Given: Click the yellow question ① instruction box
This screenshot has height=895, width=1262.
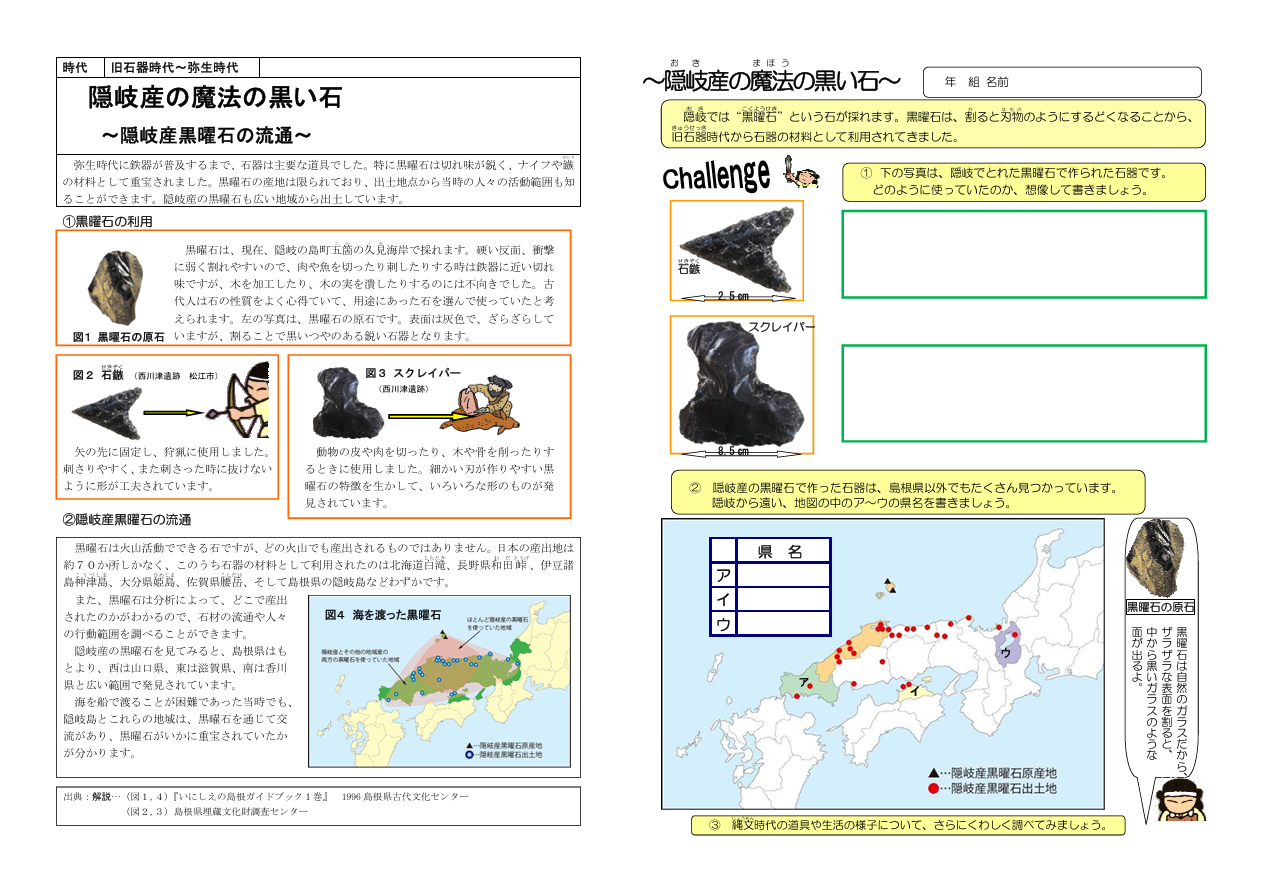Looking at the screenshot, I should click(x=1025, y=182).
